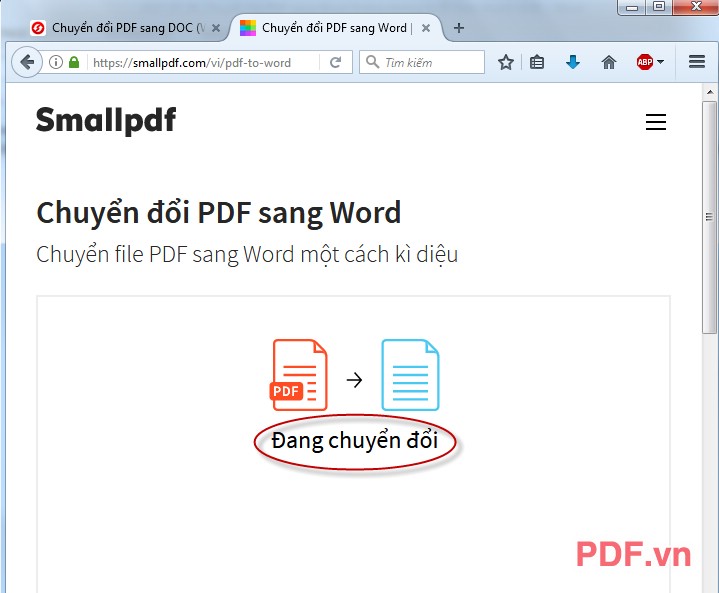Click subtitle Chuyển file PDF sang Word
Image resolution: width=719 pixels, height=593 pixels.
tap(247, 255)
